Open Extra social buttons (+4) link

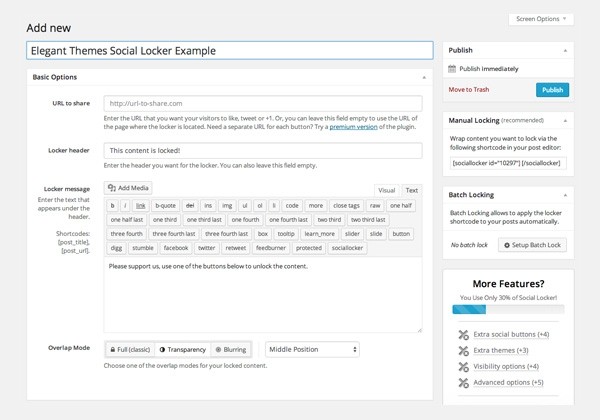coord(511,334)
